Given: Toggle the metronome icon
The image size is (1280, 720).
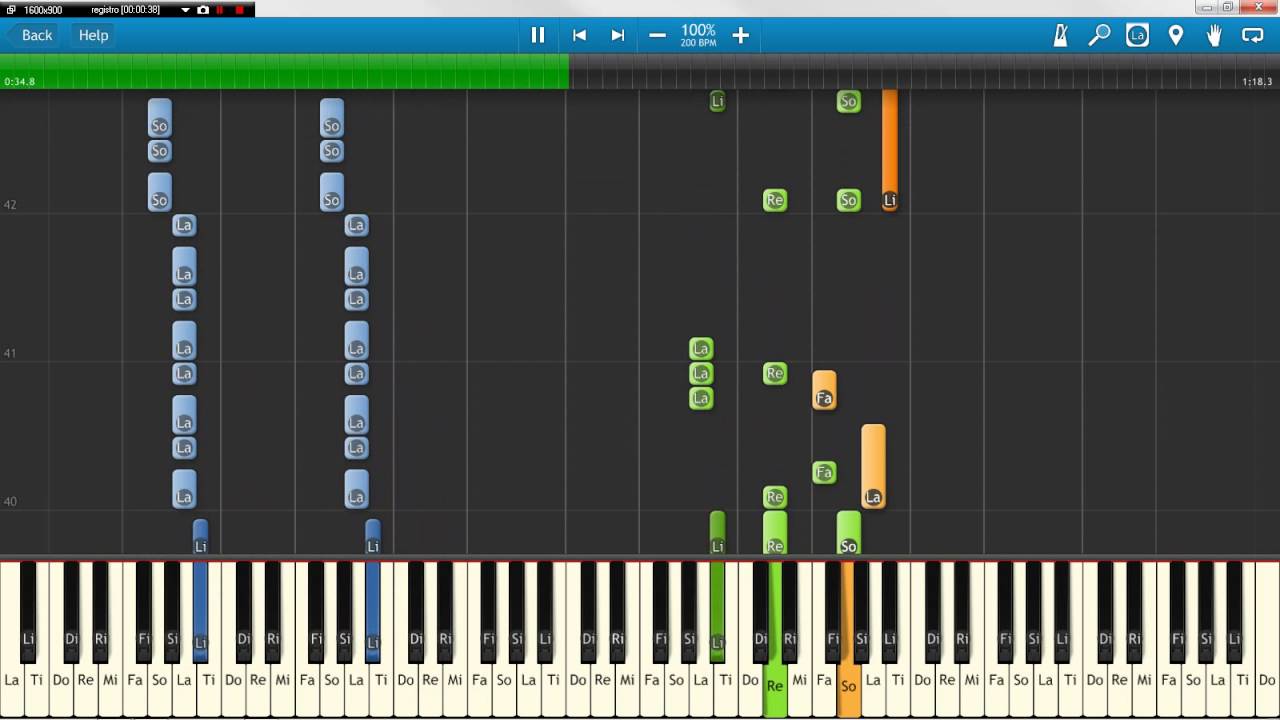Looking at the screenshot, I should pos(1061,35).
